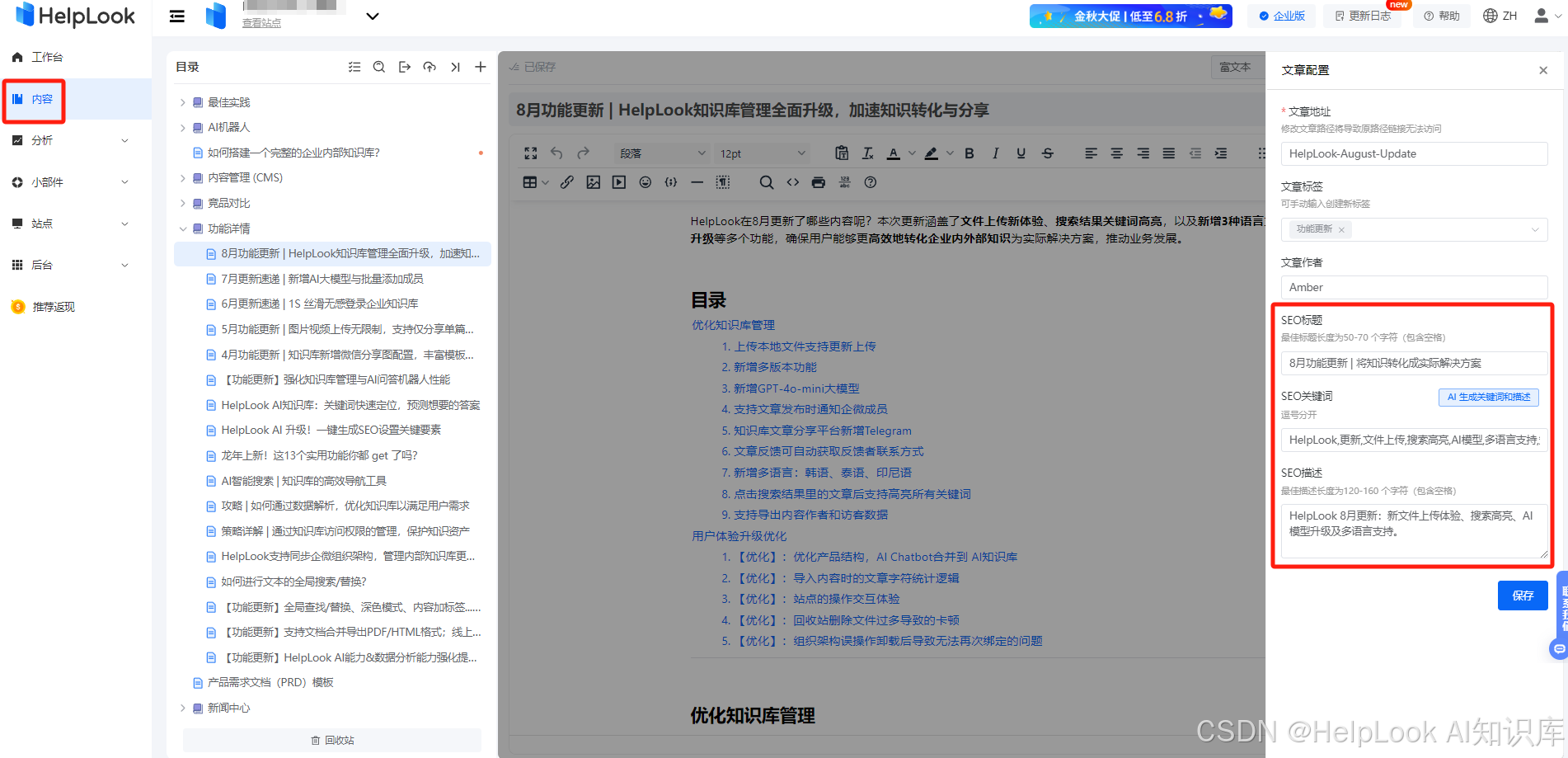
Task: Open source code view
Action: 793,182
